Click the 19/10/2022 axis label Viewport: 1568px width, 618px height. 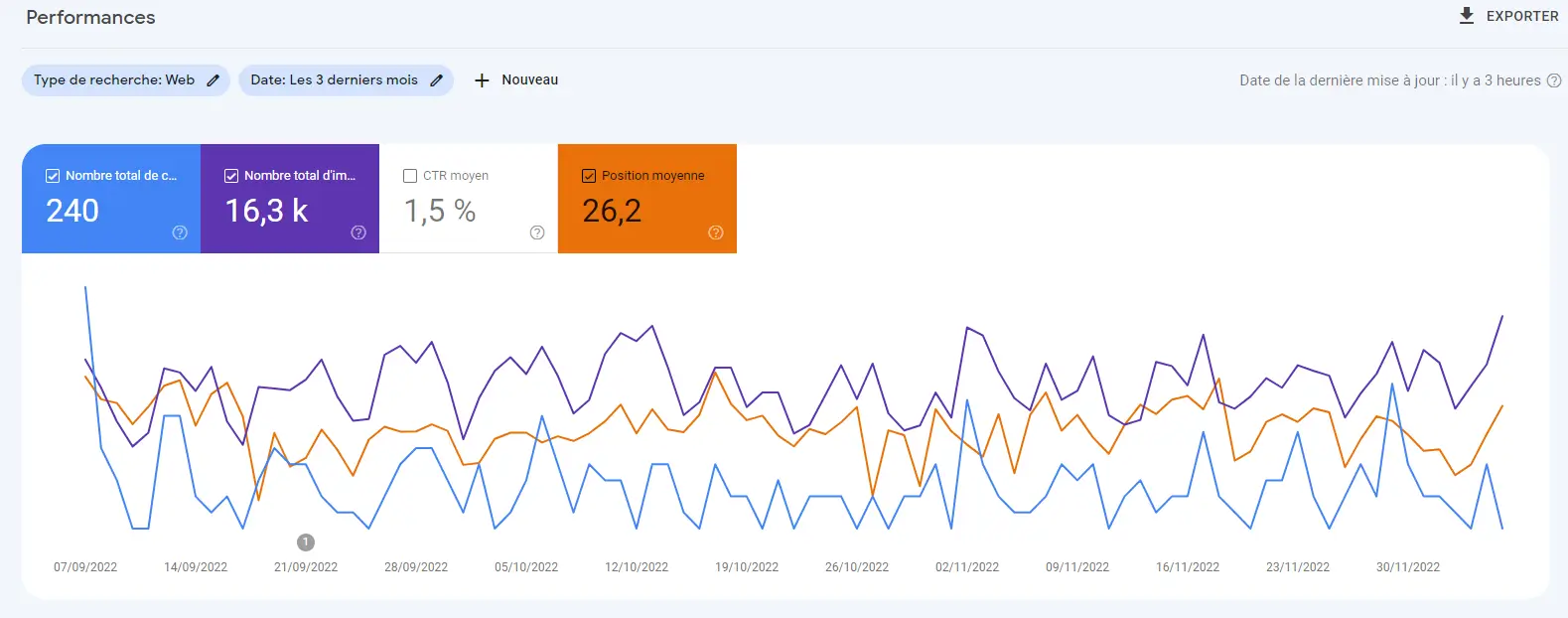click(747, 567)
